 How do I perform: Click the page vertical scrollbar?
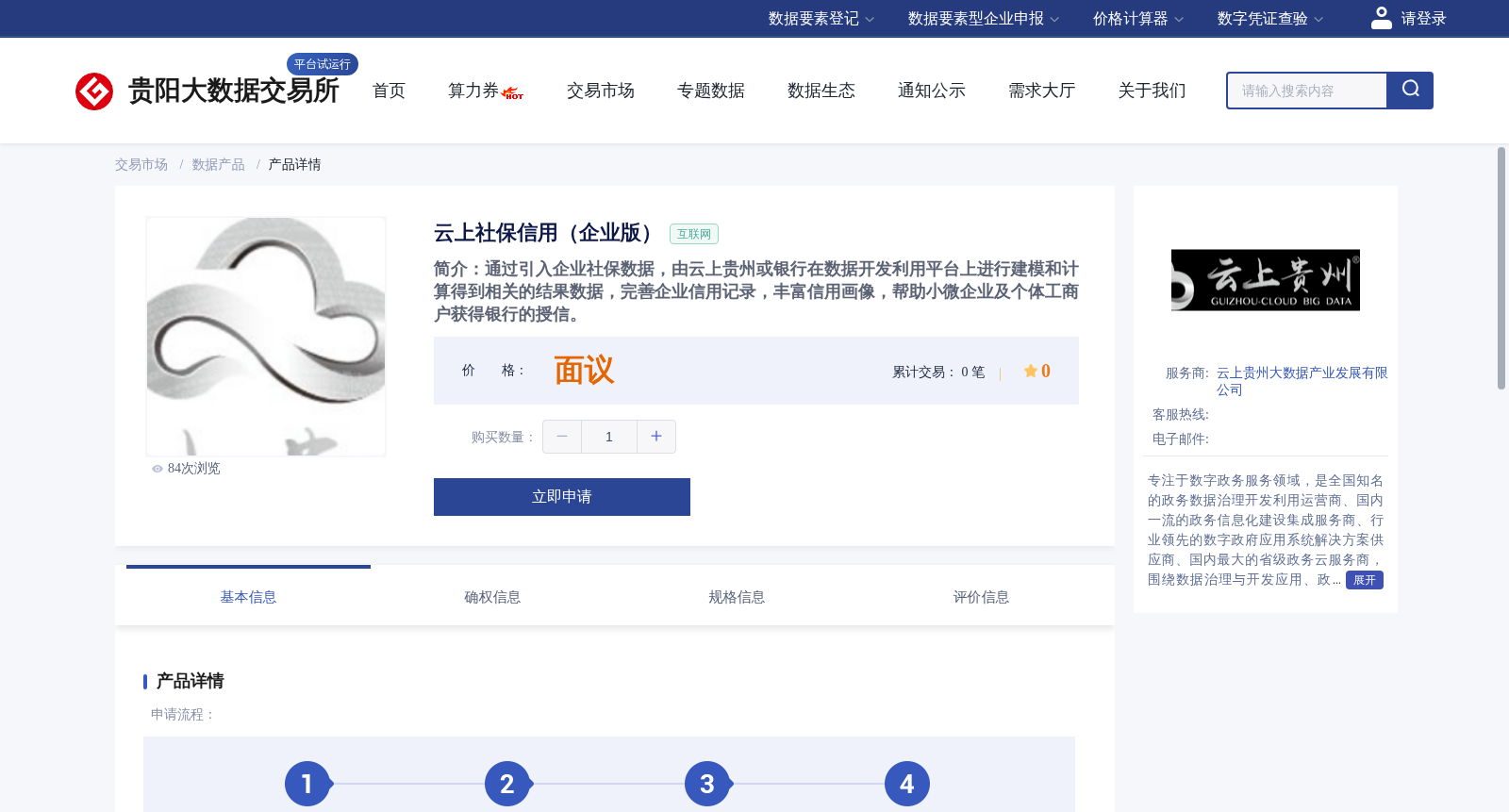[x=1501, y=268]
